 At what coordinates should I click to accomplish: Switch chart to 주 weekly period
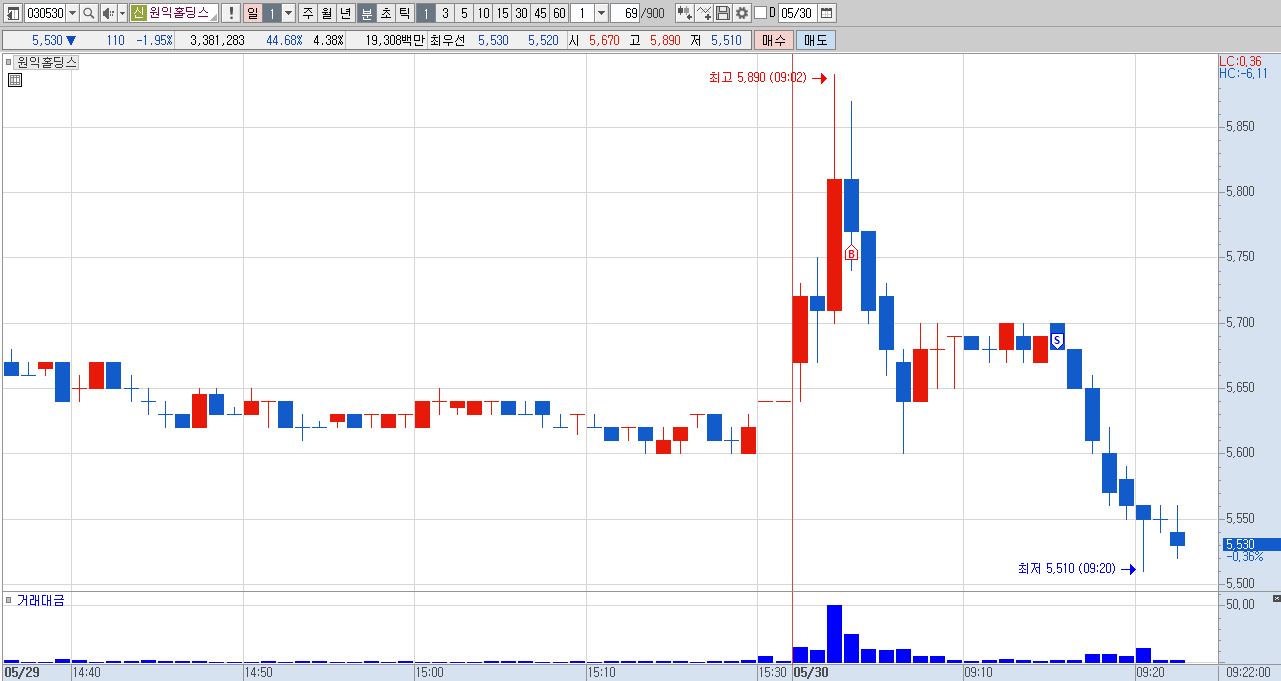pyautogui.click(x=307, y=13)
